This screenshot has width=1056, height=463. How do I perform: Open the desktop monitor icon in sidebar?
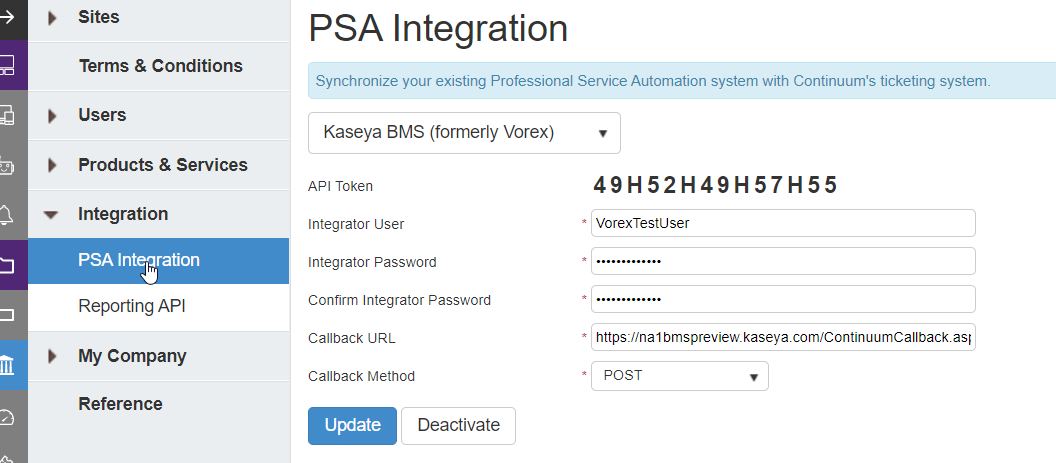click(x=7, y=66)
